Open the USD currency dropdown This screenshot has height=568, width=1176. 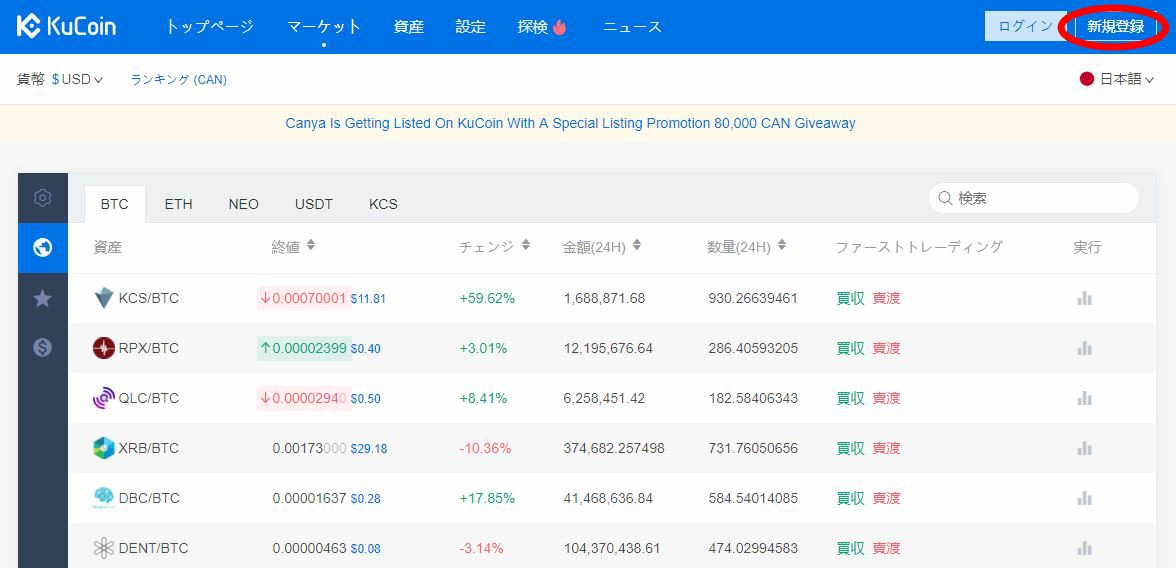click(x=77, y=79)
